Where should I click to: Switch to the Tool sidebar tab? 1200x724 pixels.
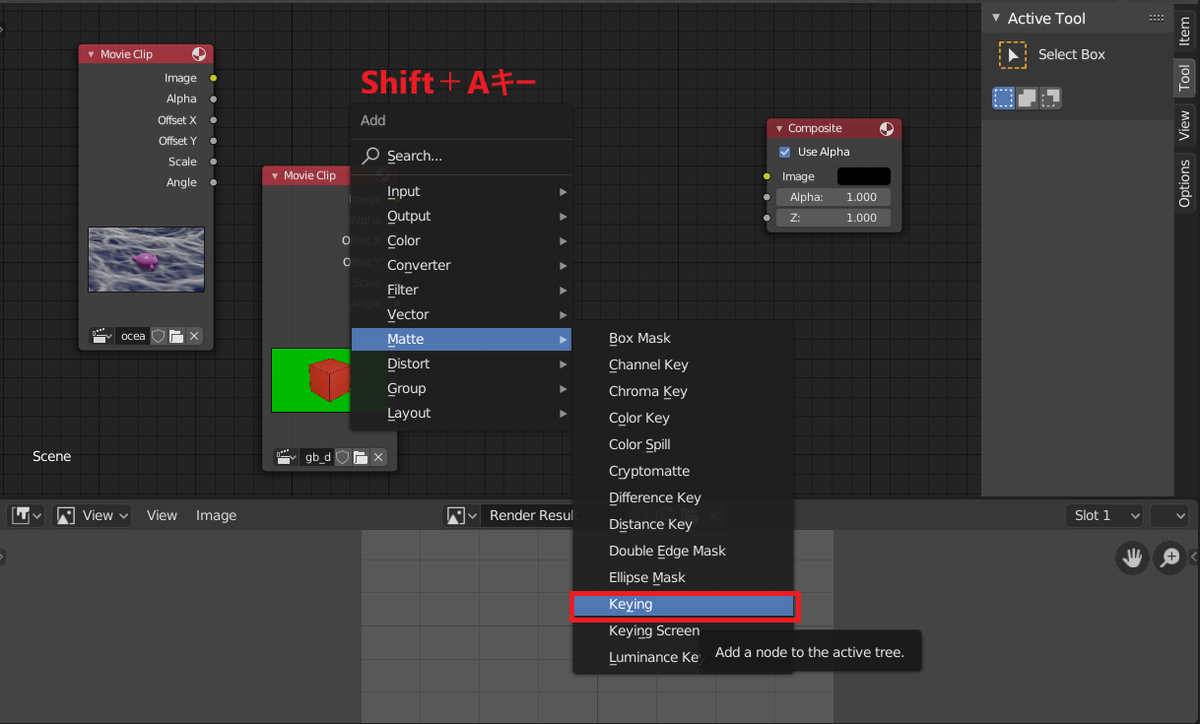click(1185, 77)
